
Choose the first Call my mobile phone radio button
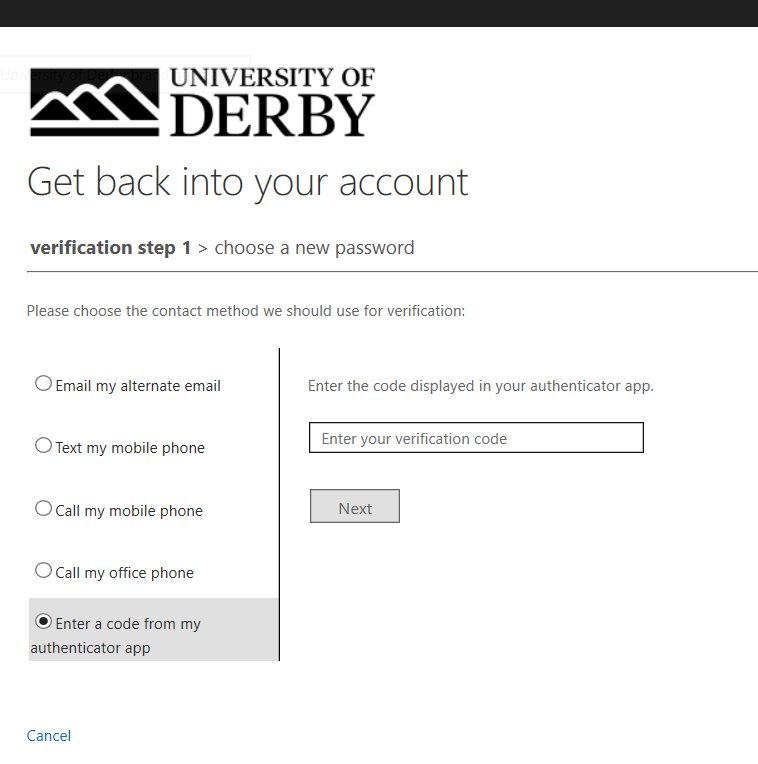click(x=43, y=509)
